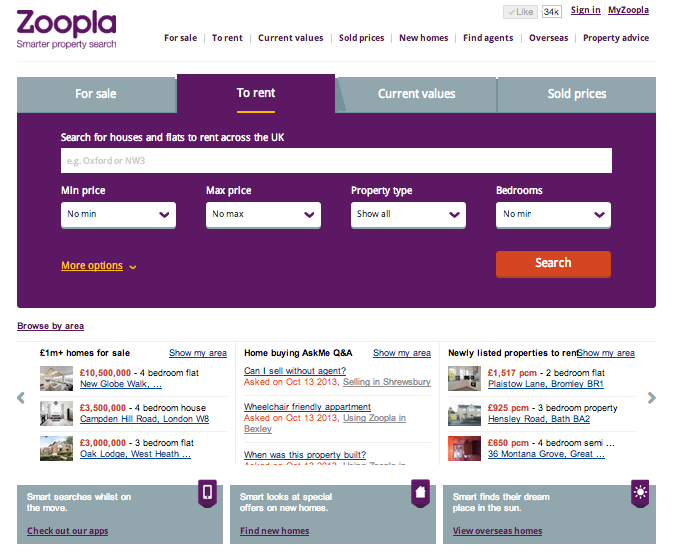
Task: Click the new homes house icon
Action: point(421,492)
